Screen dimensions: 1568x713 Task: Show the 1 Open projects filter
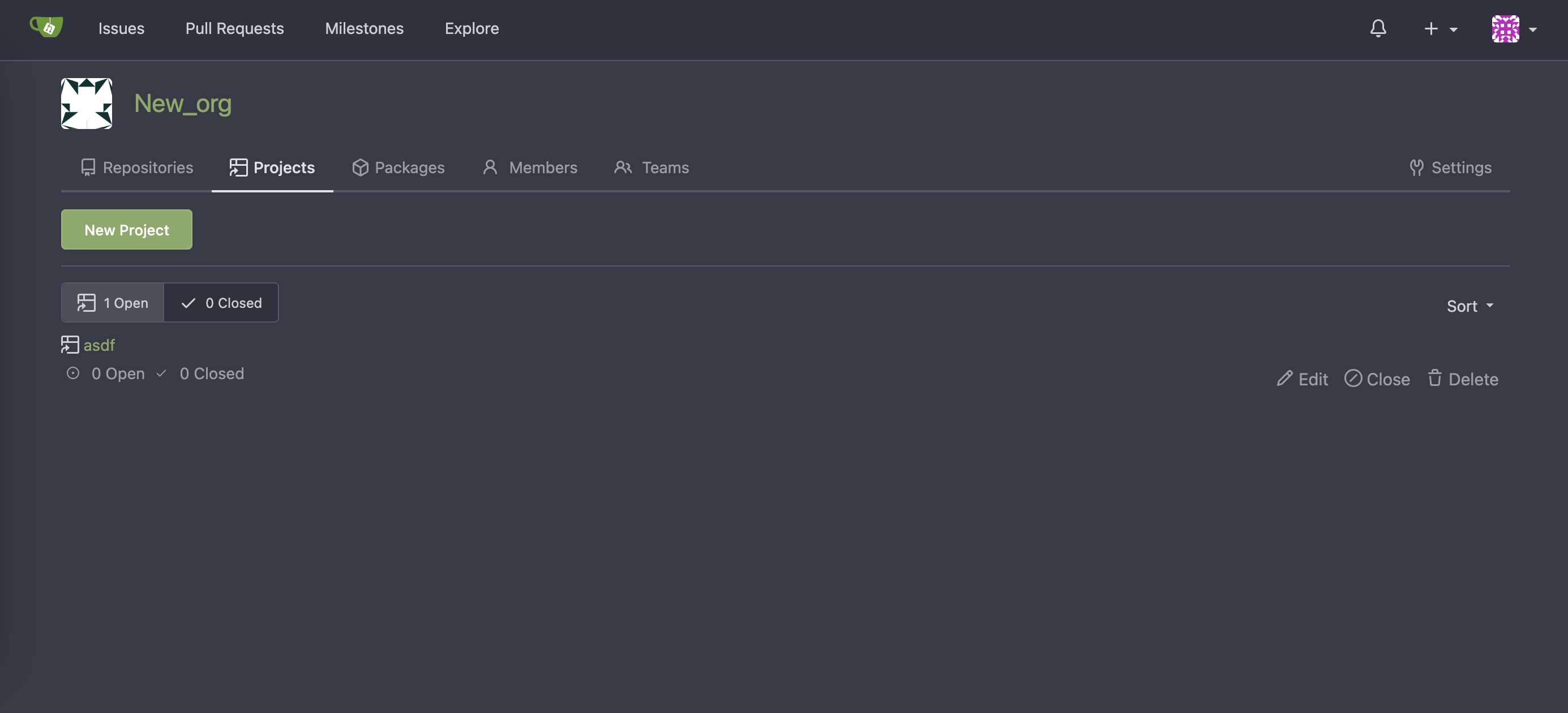point(113,302)
